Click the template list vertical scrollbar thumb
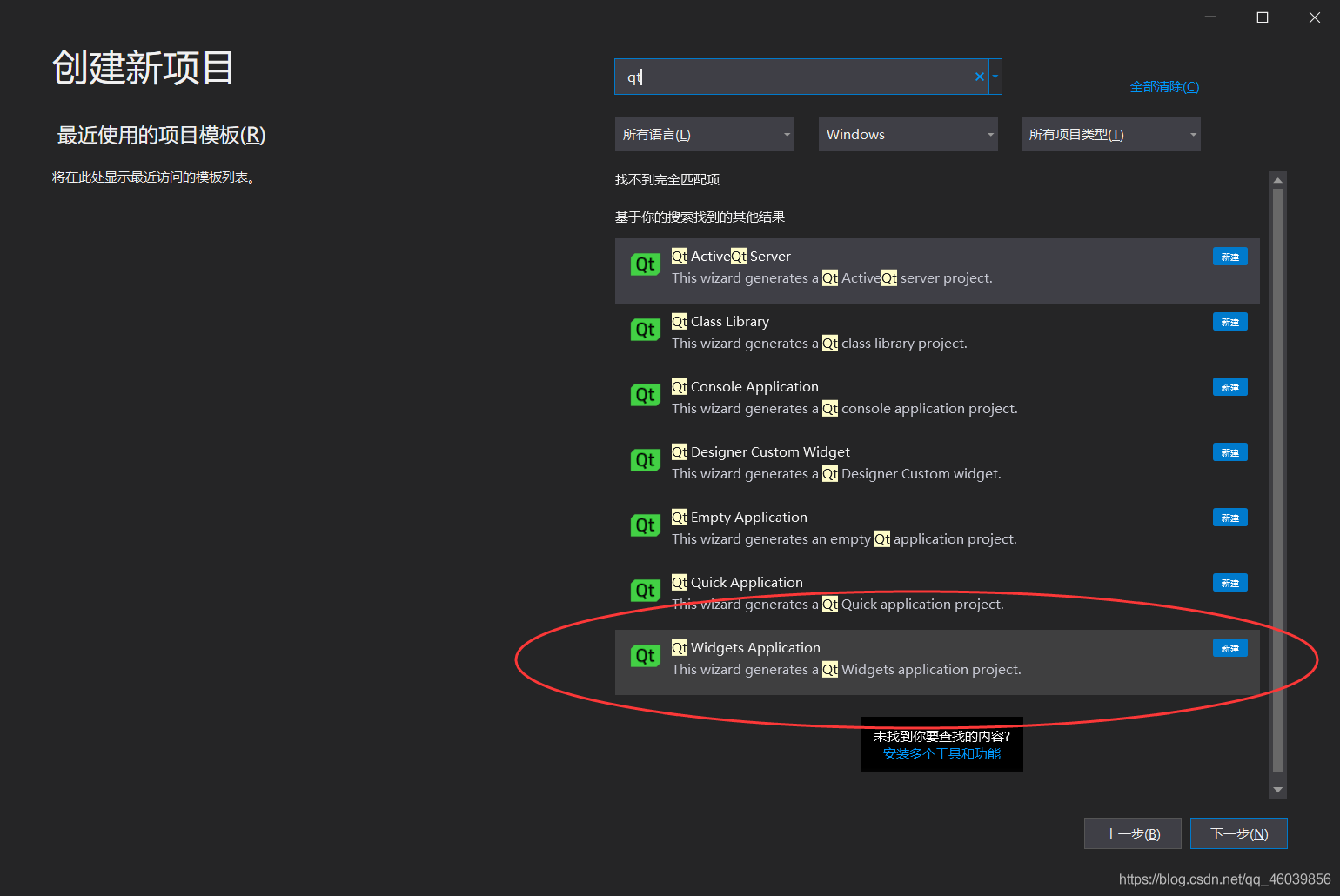This screenshot has width=1340, height=896. (x=1277, y=480)
